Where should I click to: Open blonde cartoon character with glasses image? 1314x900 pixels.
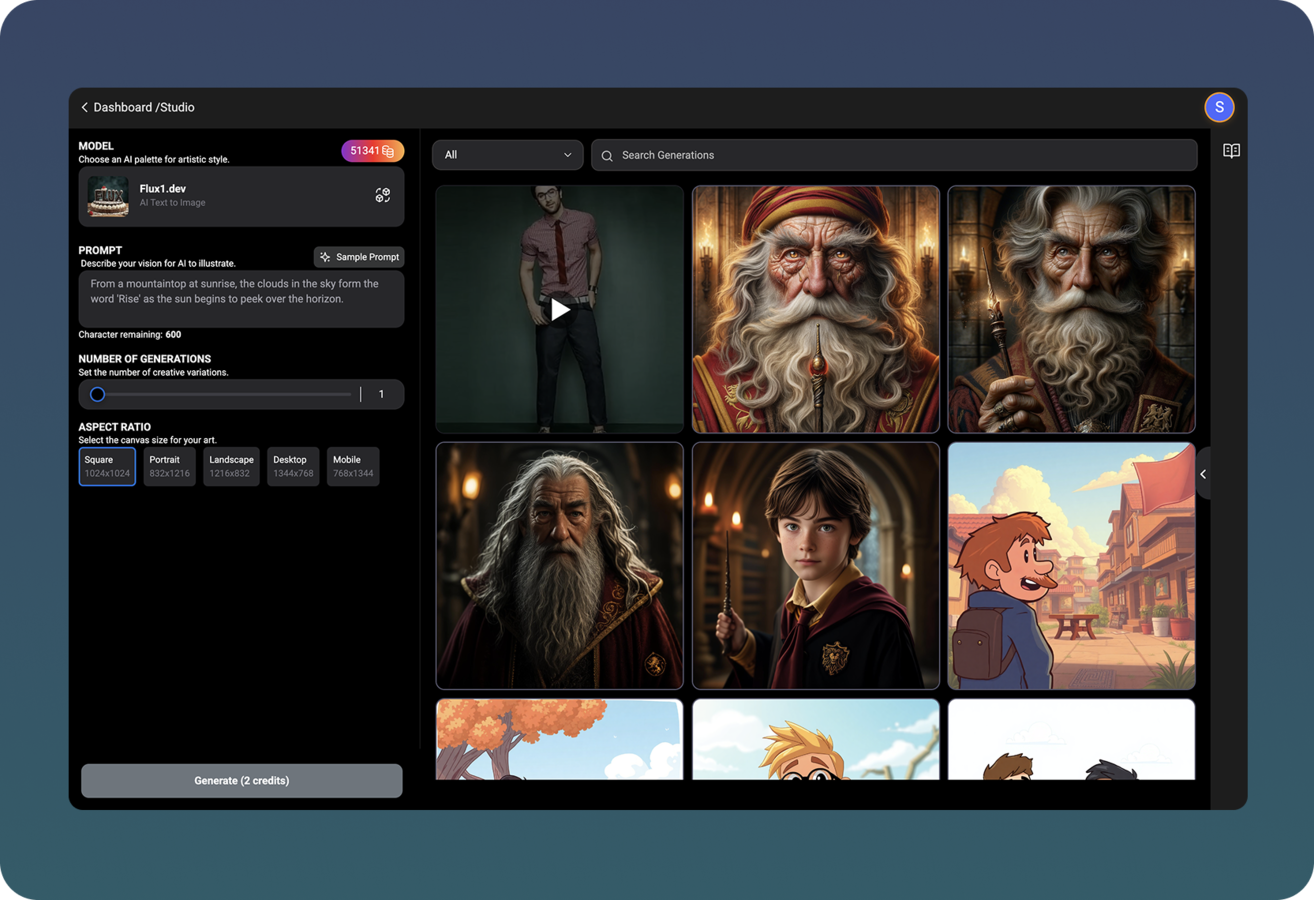(x=816, y=739)
